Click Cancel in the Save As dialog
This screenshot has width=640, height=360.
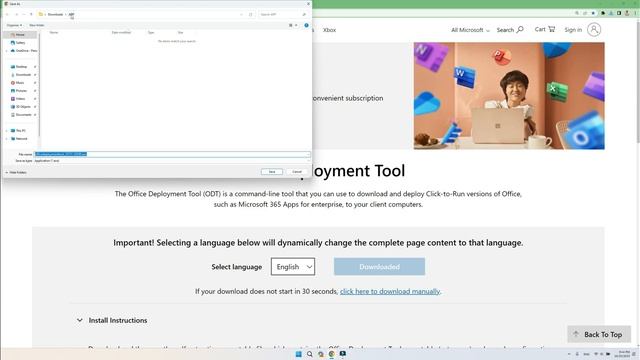297,172
